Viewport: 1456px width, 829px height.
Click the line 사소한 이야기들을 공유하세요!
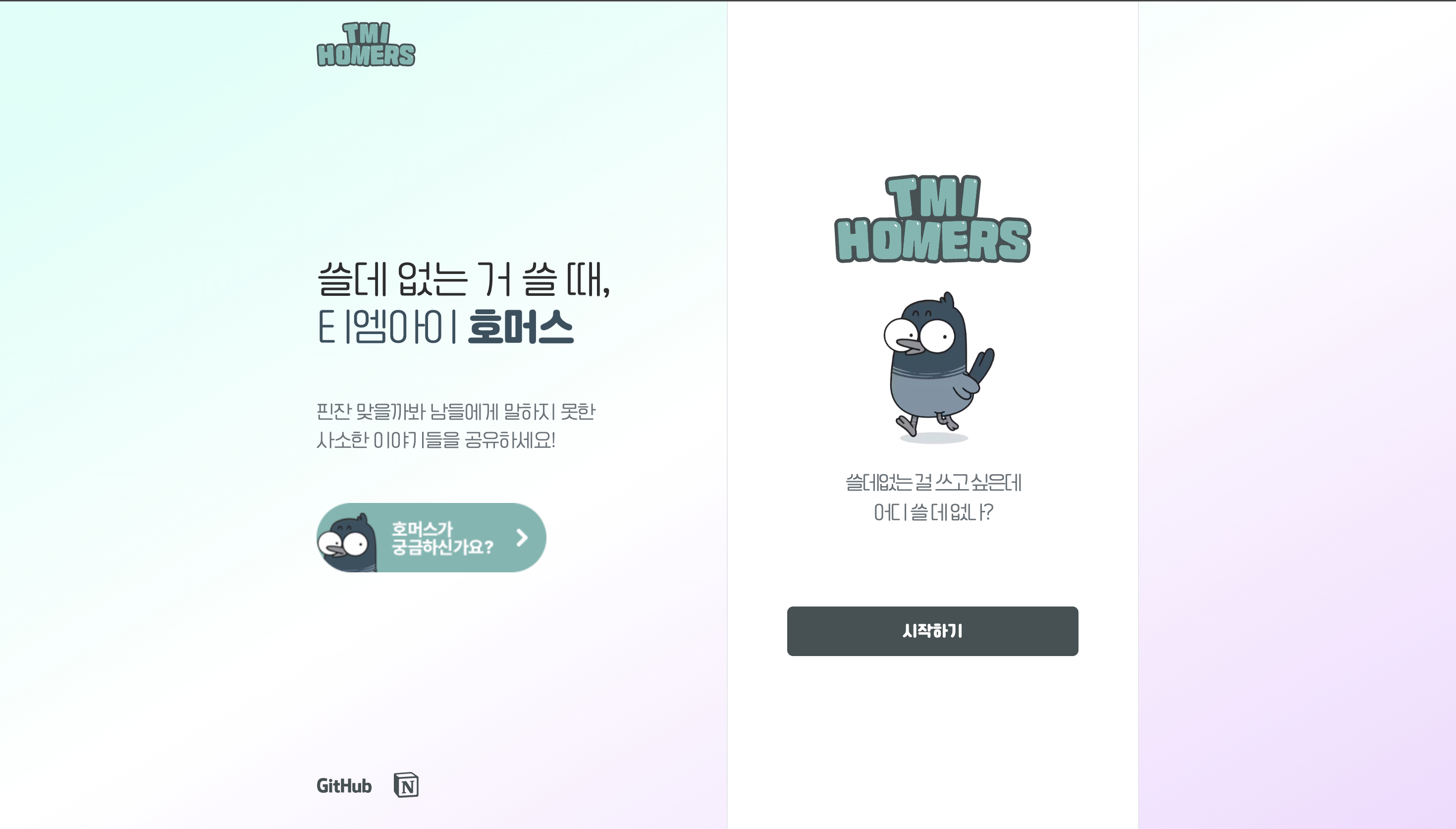click(x=436, y=440)
